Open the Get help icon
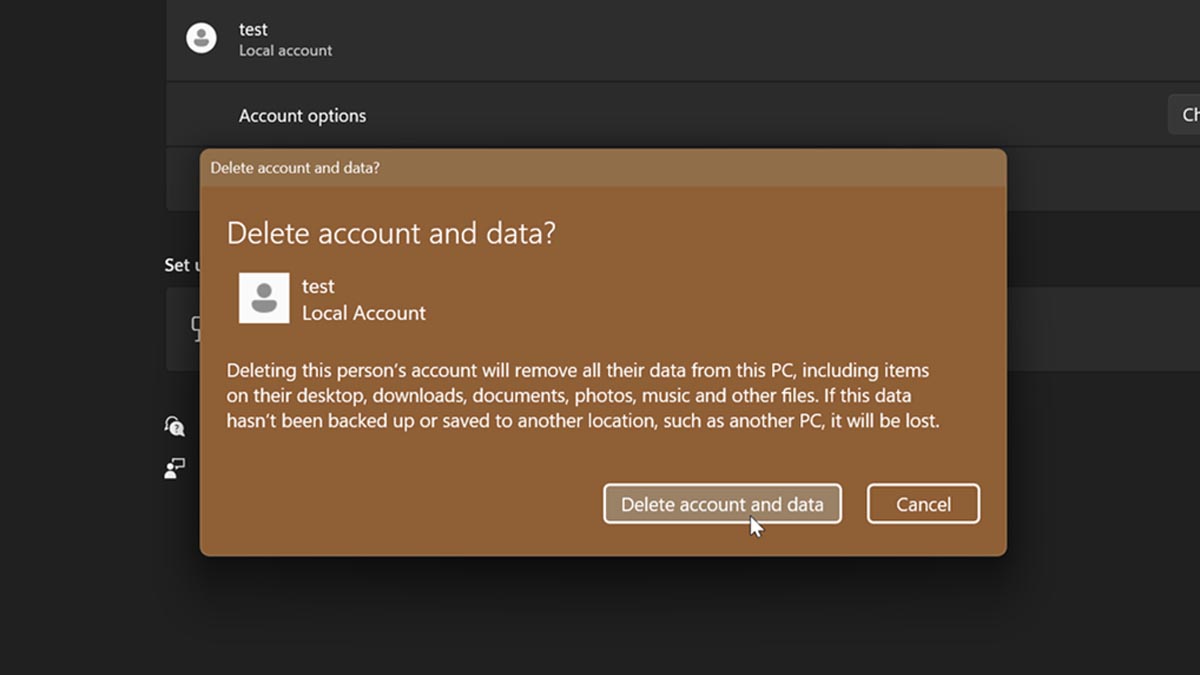The image size is (1200, 675). (175, 427)
